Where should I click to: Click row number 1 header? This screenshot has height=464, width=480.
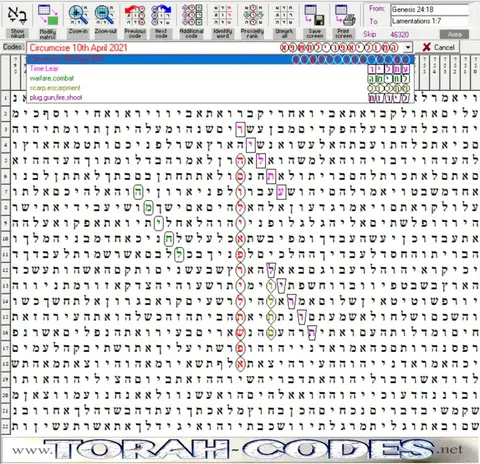(5, 98)
